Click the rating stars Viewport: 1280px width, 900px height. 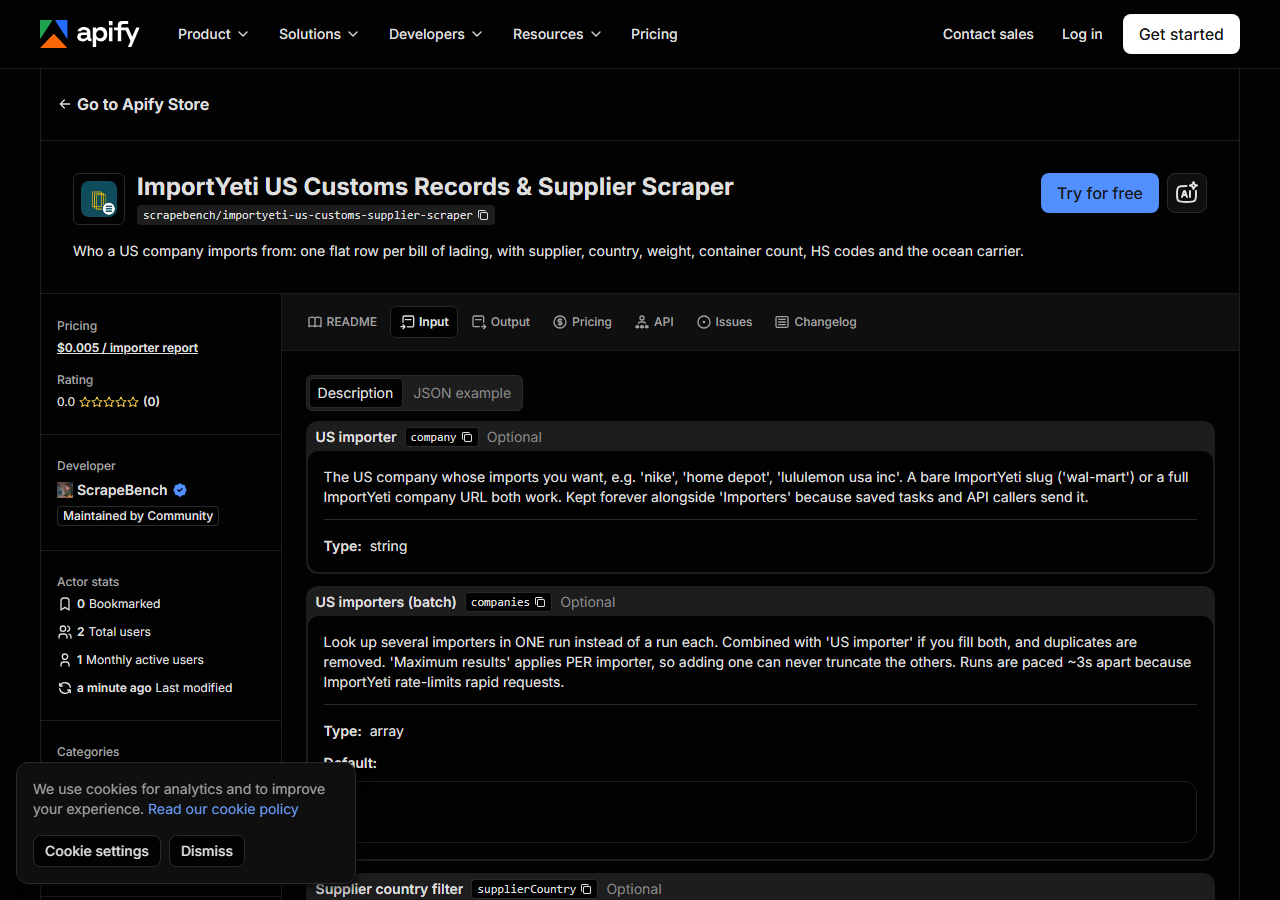109,402
